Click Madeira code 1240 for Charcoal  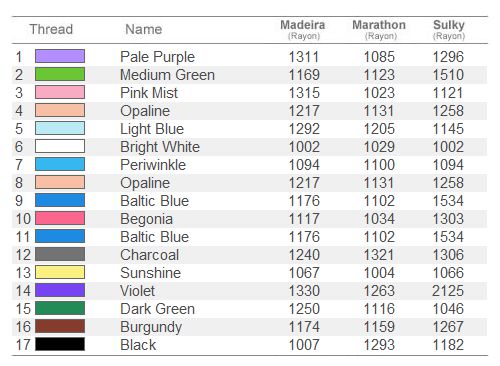(x=304, y=255)
